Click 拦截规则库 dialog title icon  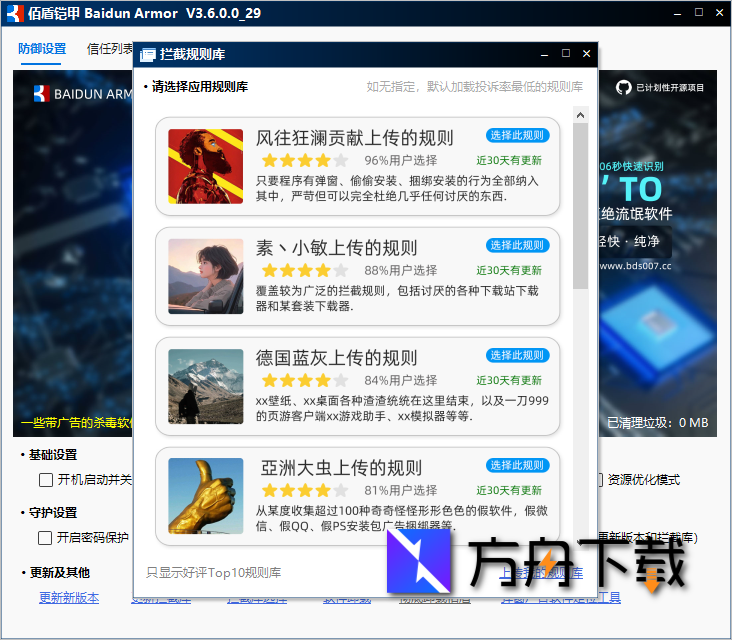point(148,55)
